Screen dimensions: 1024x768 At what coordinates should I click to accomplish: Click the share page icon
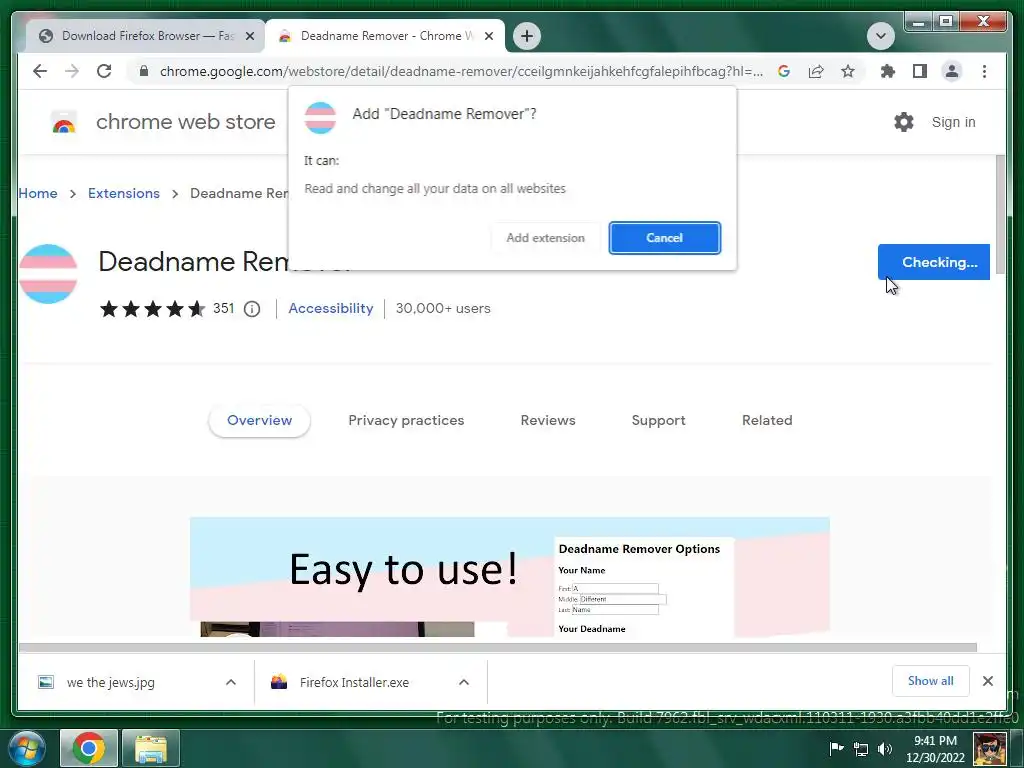816,71
